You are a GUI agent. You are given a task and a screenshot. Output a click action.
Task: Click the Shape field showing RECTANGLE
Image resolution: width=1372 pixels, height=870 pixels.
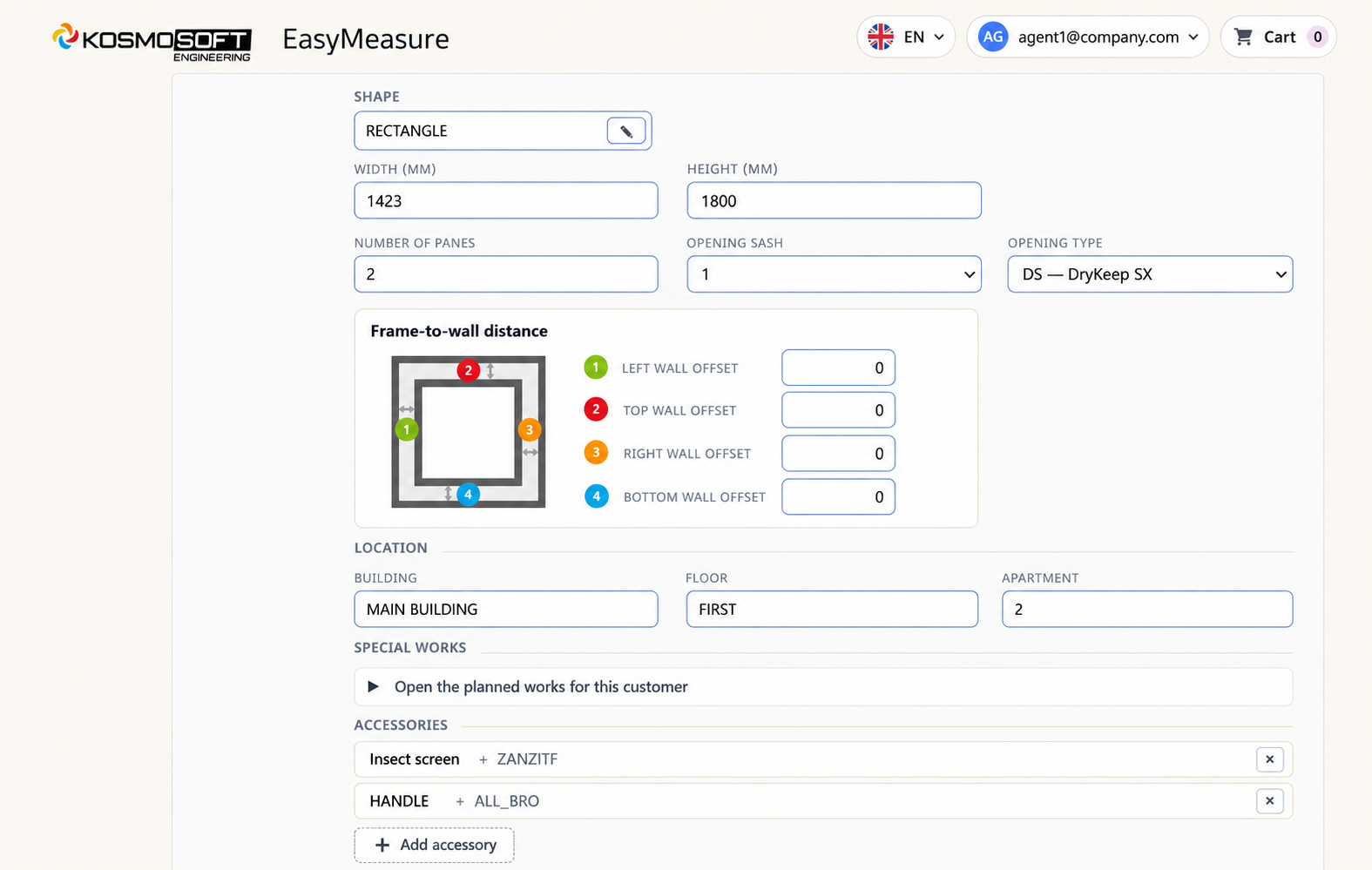tap(503, 131)
